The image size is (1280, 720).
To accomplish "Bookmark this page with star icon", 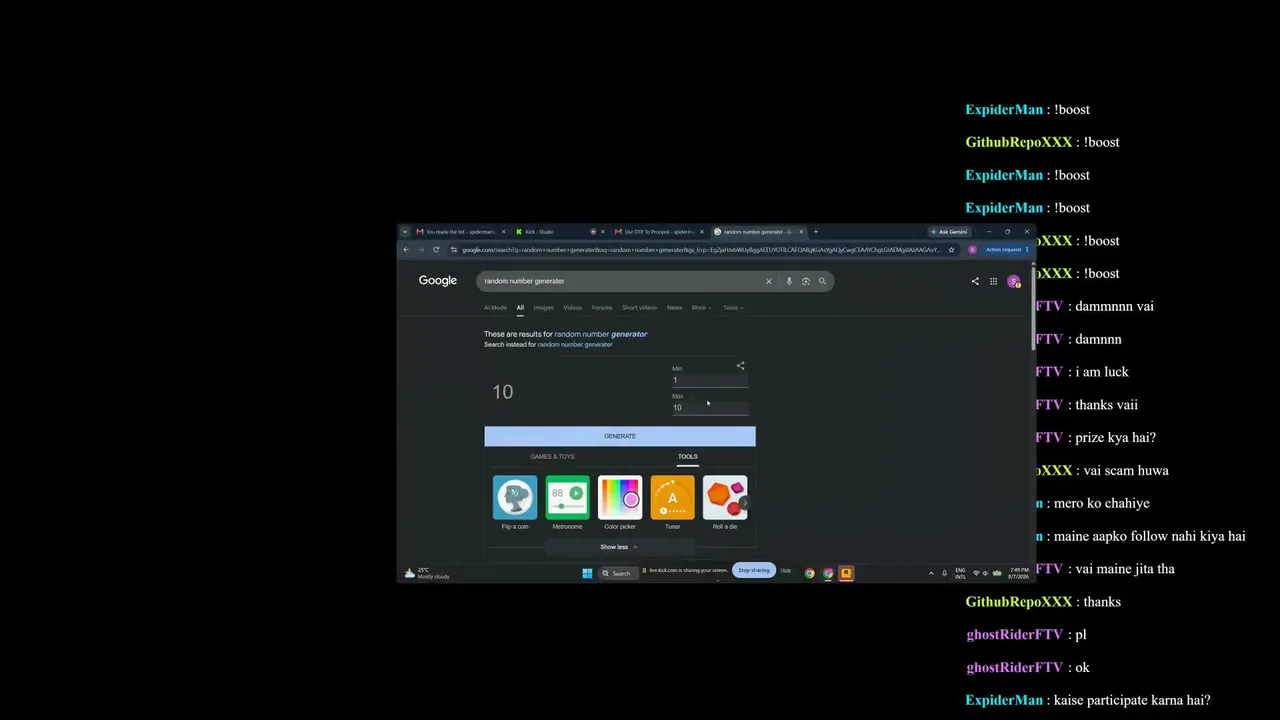I will click(951, 250).
